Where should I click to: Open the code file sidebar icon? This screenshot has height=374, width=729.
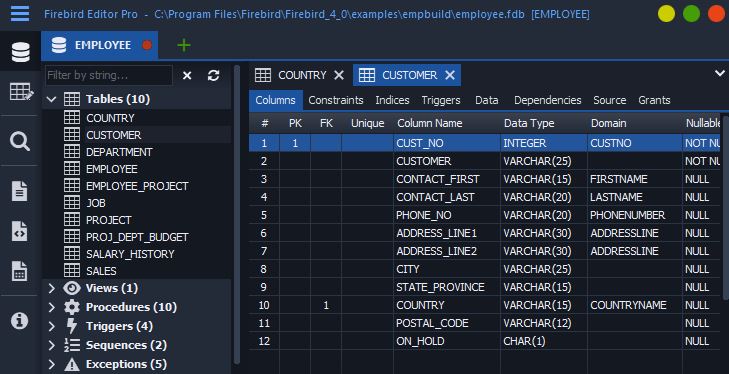[20, 231]
